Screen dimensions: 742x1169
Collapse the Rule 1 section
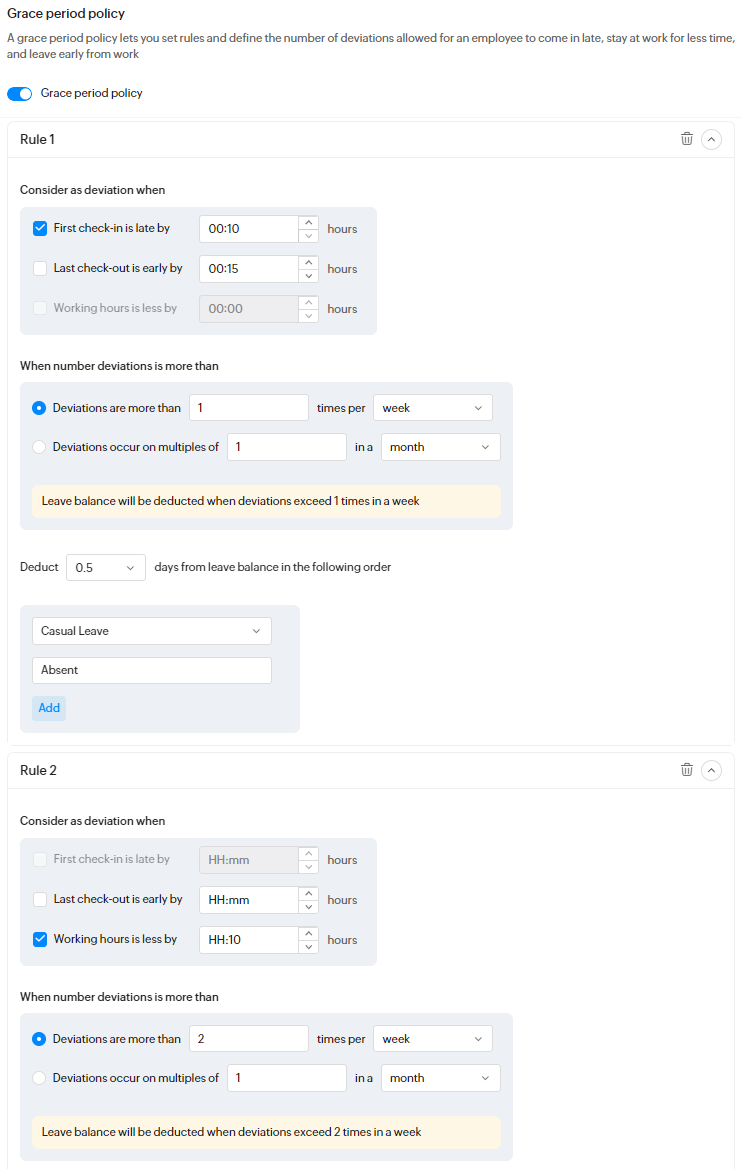(711, 139)
